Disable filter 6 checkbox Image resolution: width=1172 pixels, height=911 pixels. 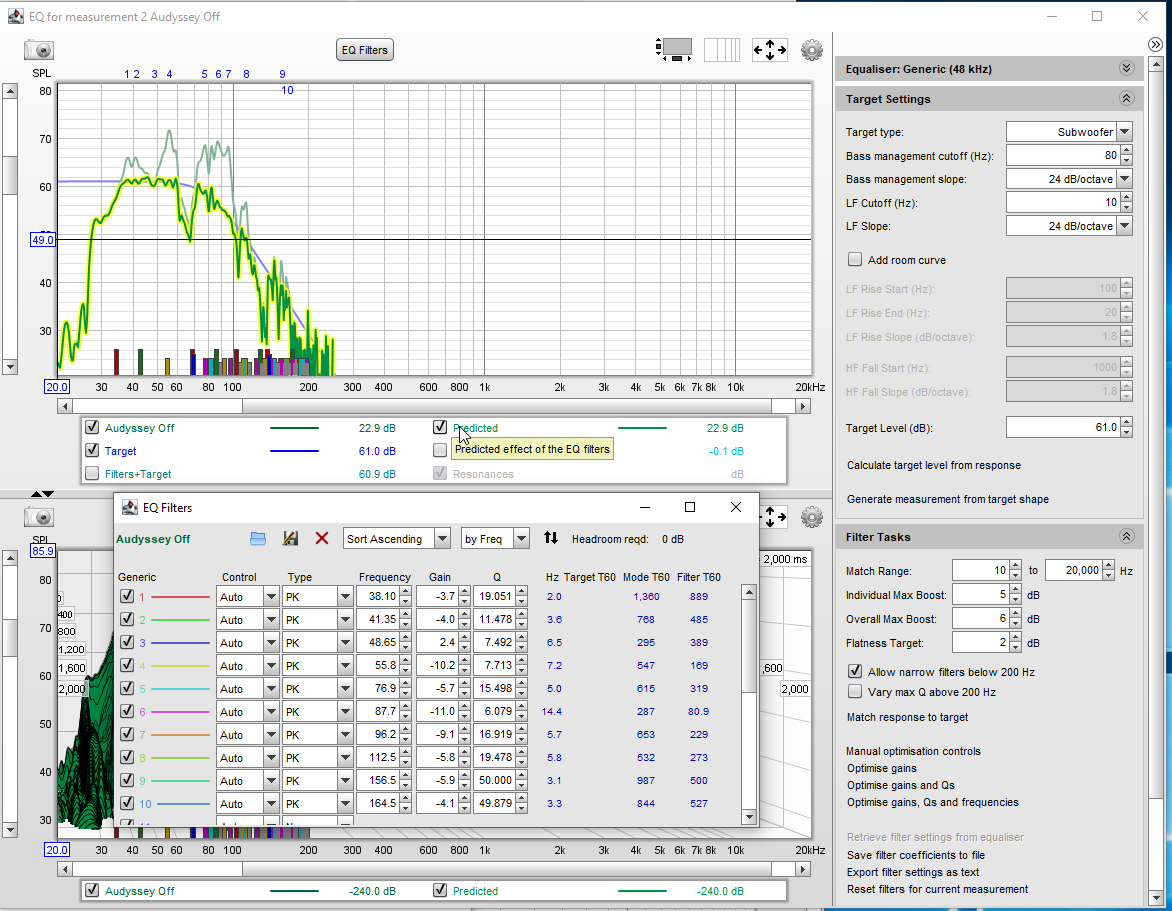pos(127,711)
